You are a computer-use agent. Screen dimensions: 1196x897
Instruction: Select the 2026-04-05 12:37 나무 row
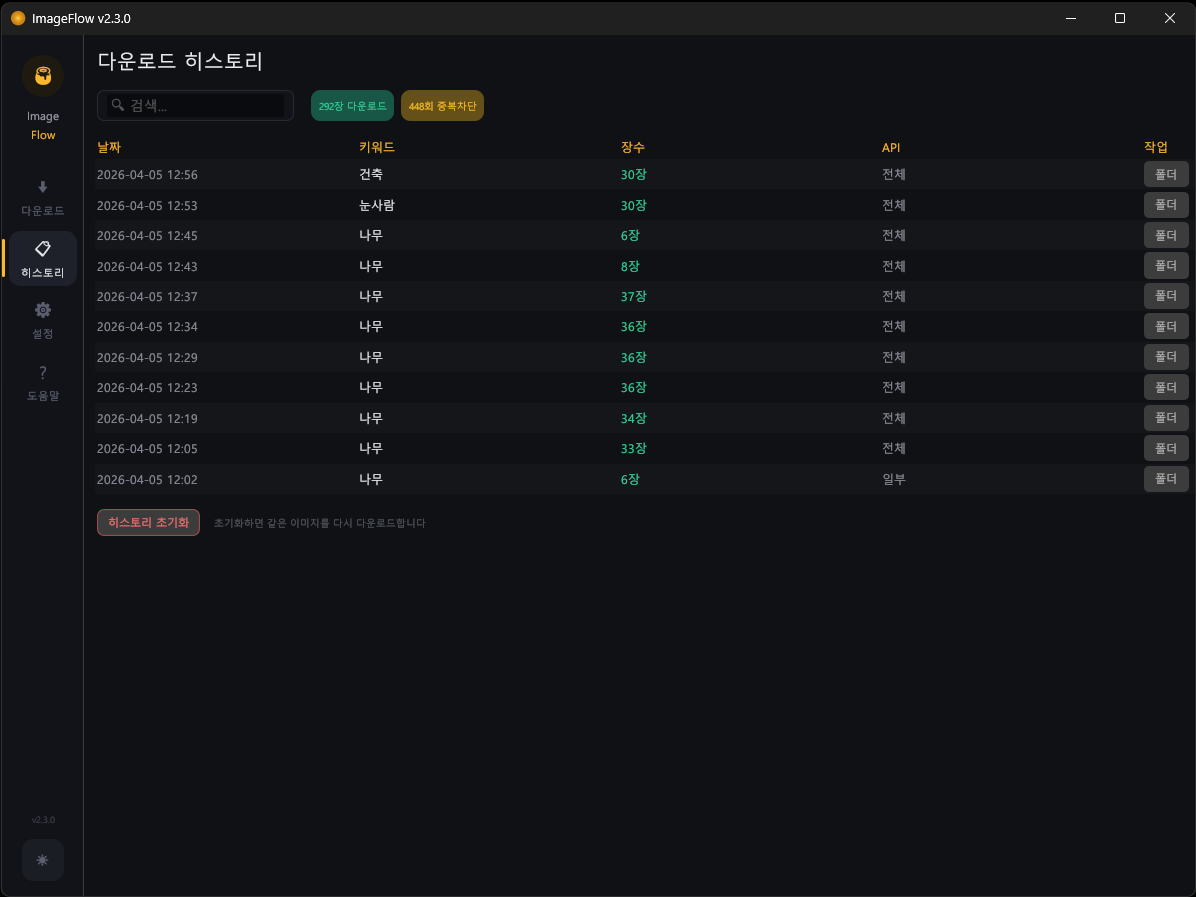600,296
